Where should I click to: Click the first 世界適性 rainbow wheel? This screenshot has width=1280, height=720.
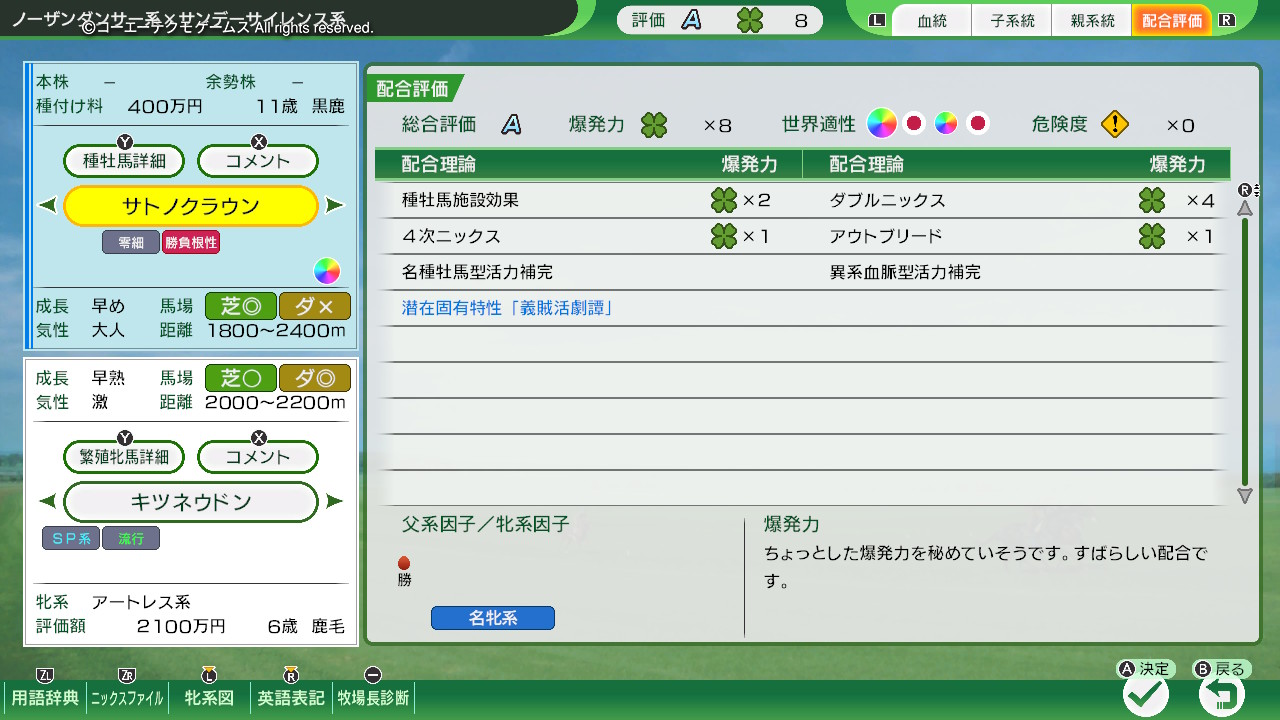[x=881, y=124]
